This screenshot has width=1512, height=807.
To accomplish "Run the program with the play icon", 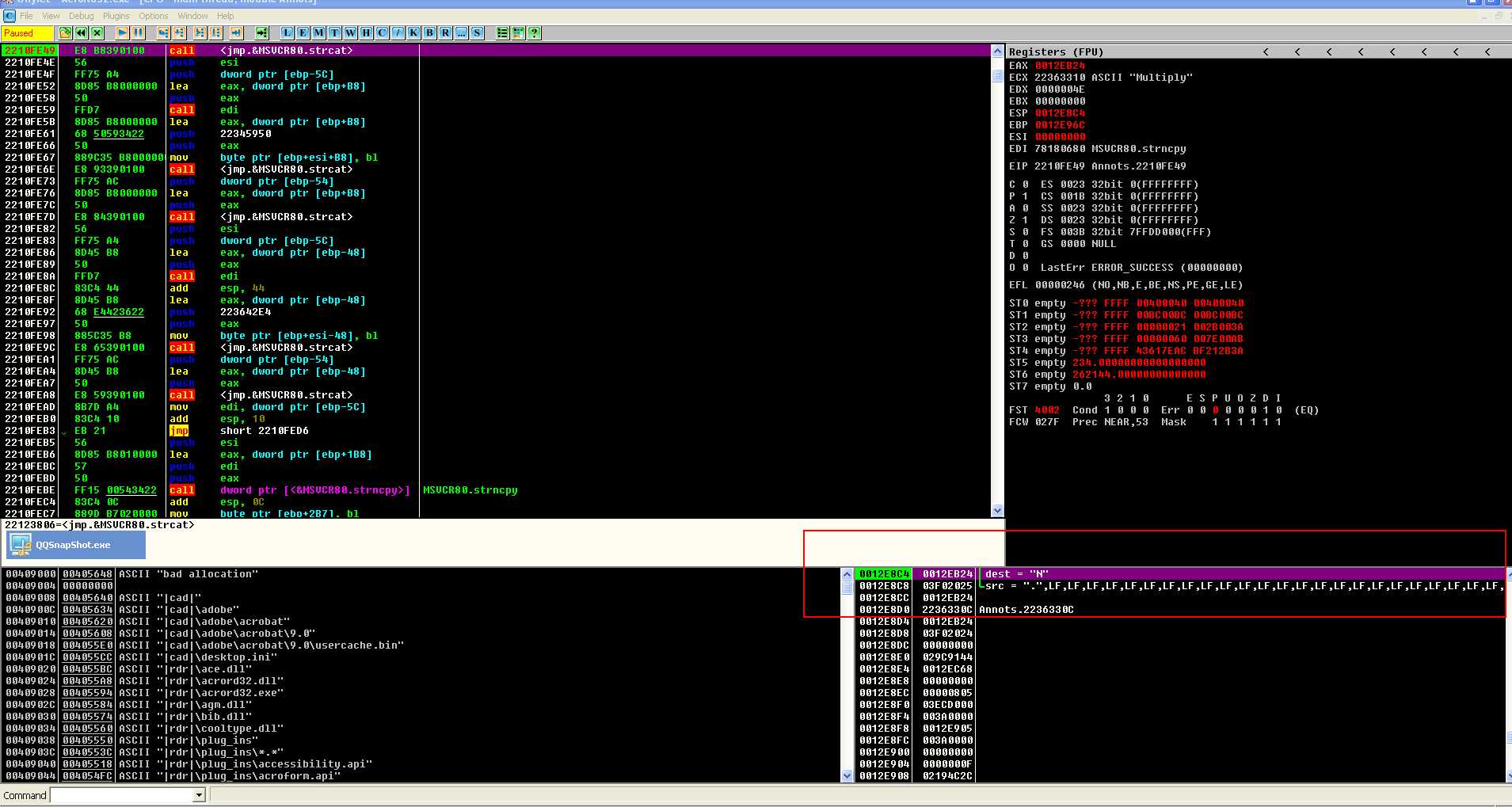I will tap(122, 32).
